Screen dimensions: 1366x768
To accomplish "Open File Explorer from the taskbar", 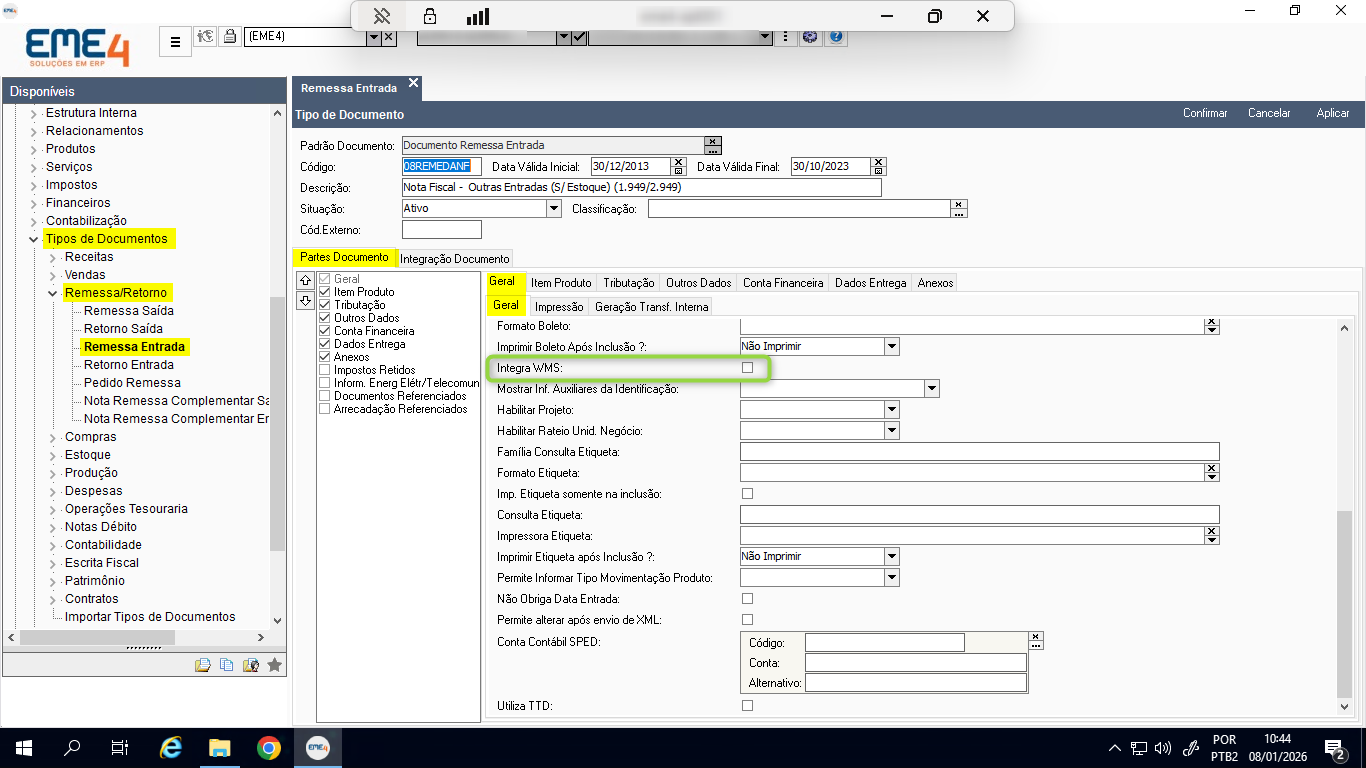I will [x=220, y=747].
